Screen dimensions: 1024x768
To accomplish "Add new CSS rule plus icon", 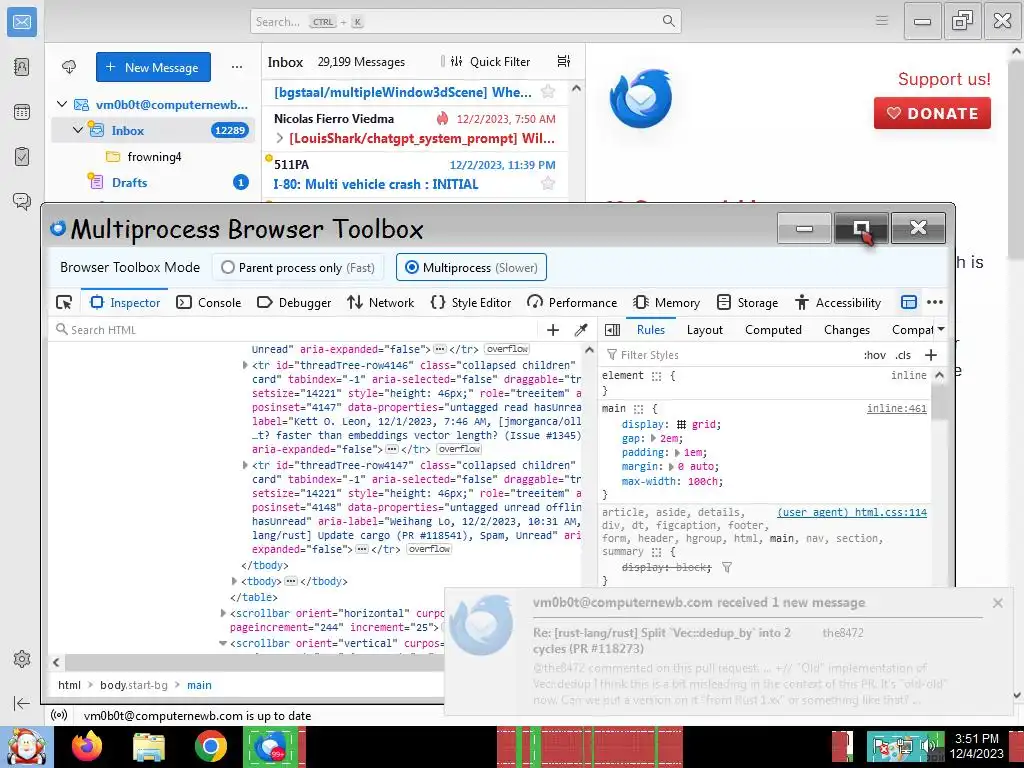I will coord(931,355).
